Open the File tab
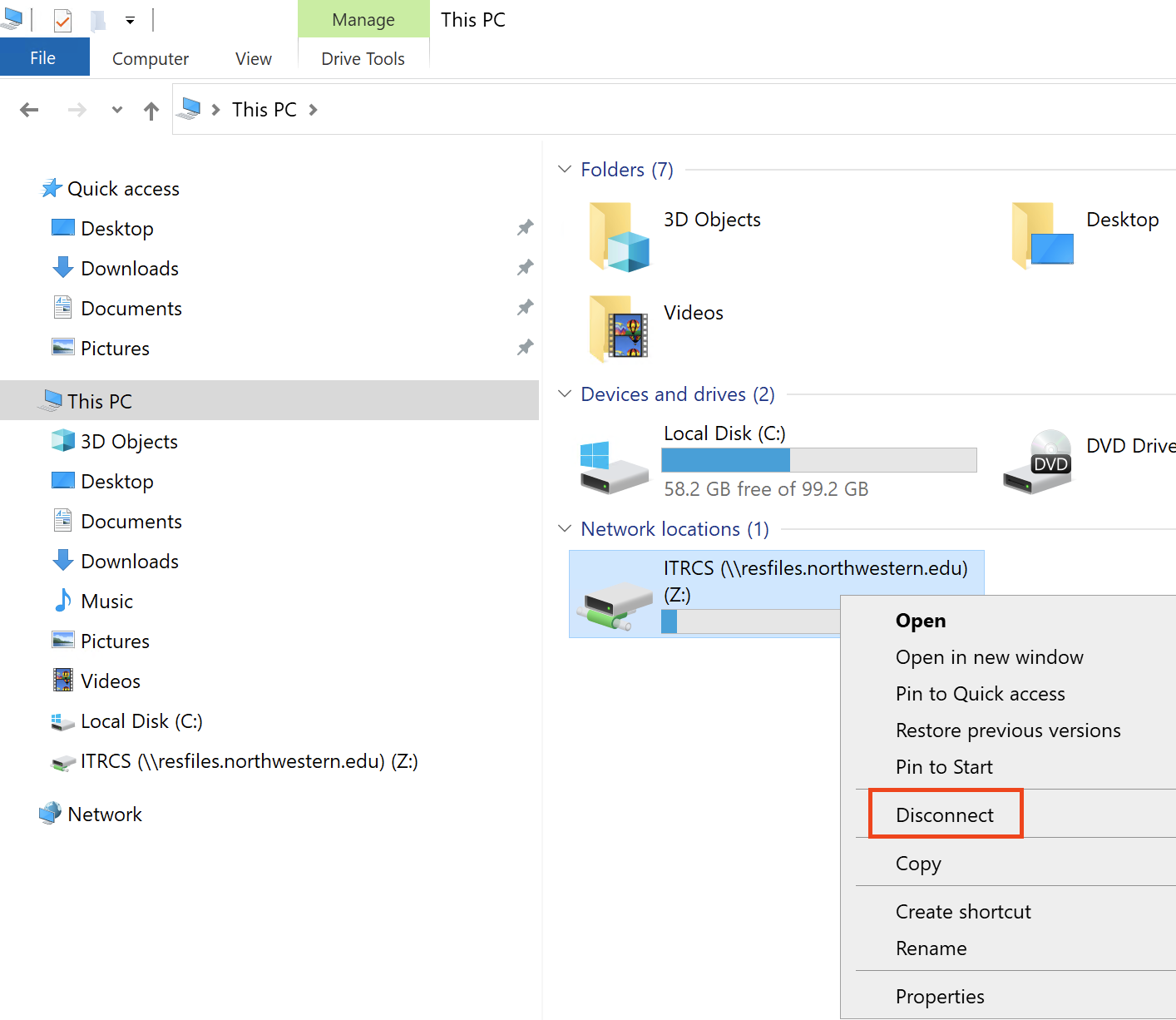 [x=43, y=58]
